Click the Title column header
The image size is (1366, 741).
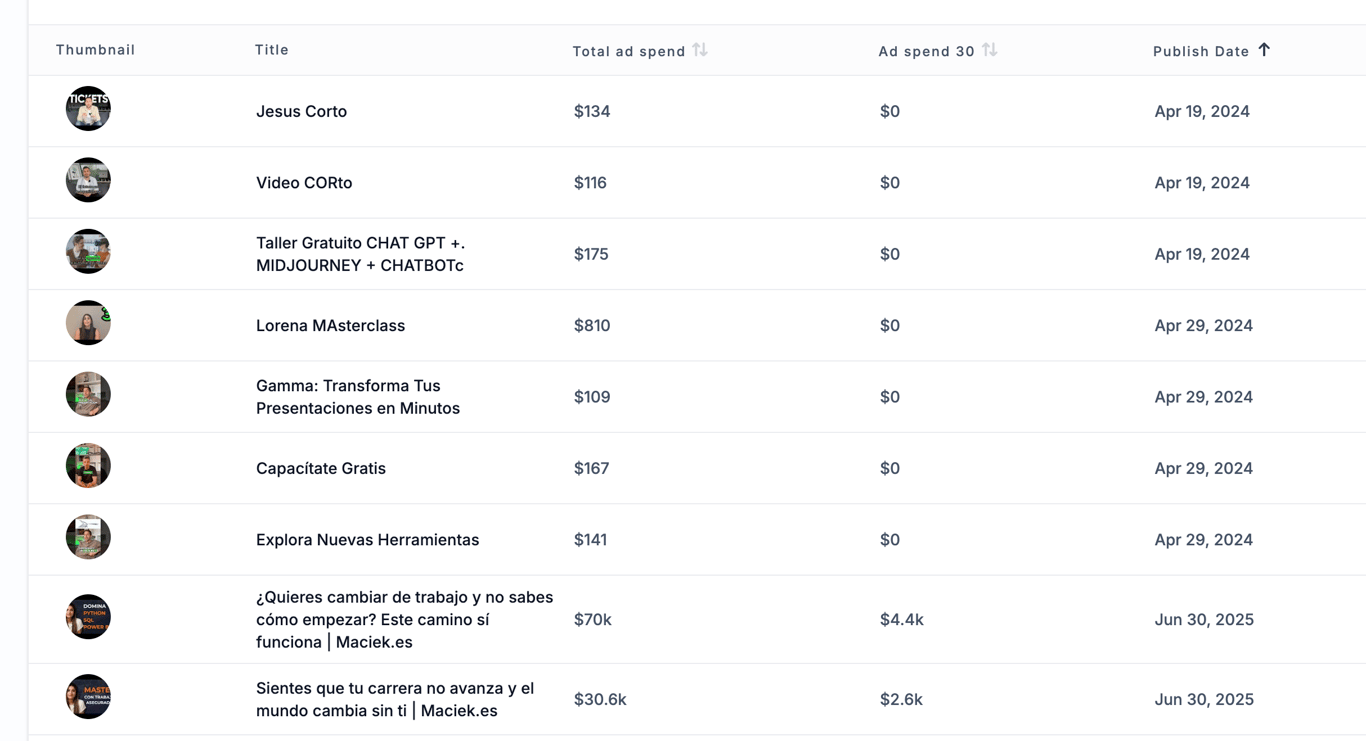tap(272, 50)
